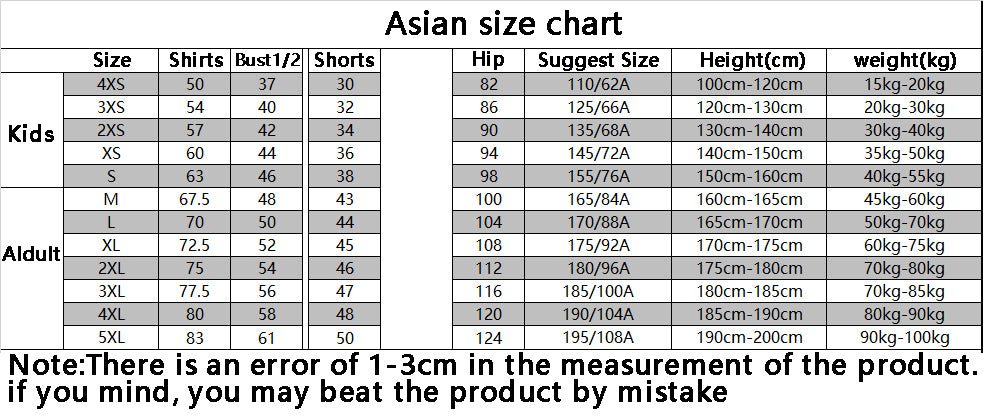Click the 45kg-60kg weight cell

coord(906,199)
